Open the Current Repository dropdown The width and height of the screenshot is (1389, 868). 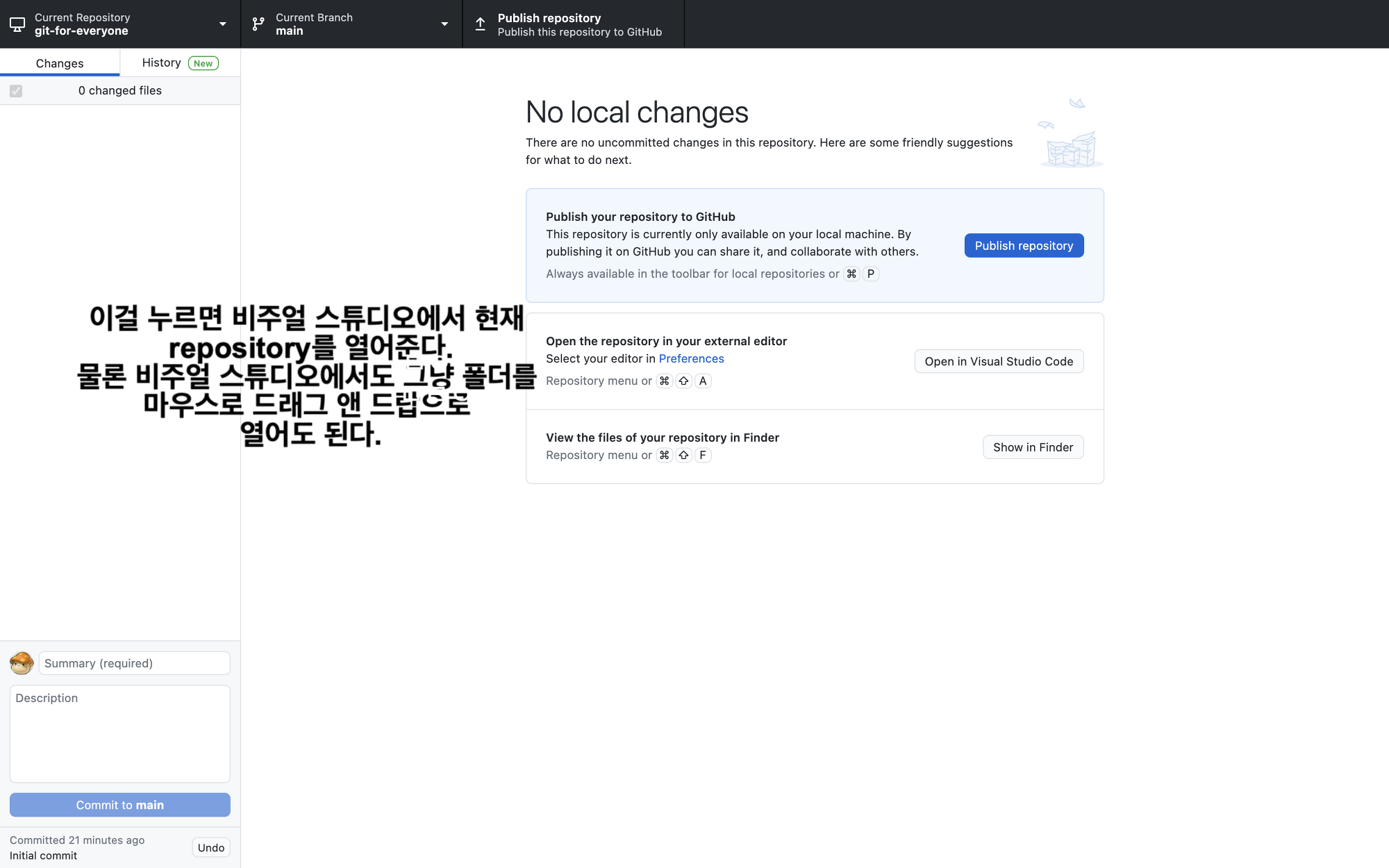[120, 24]
